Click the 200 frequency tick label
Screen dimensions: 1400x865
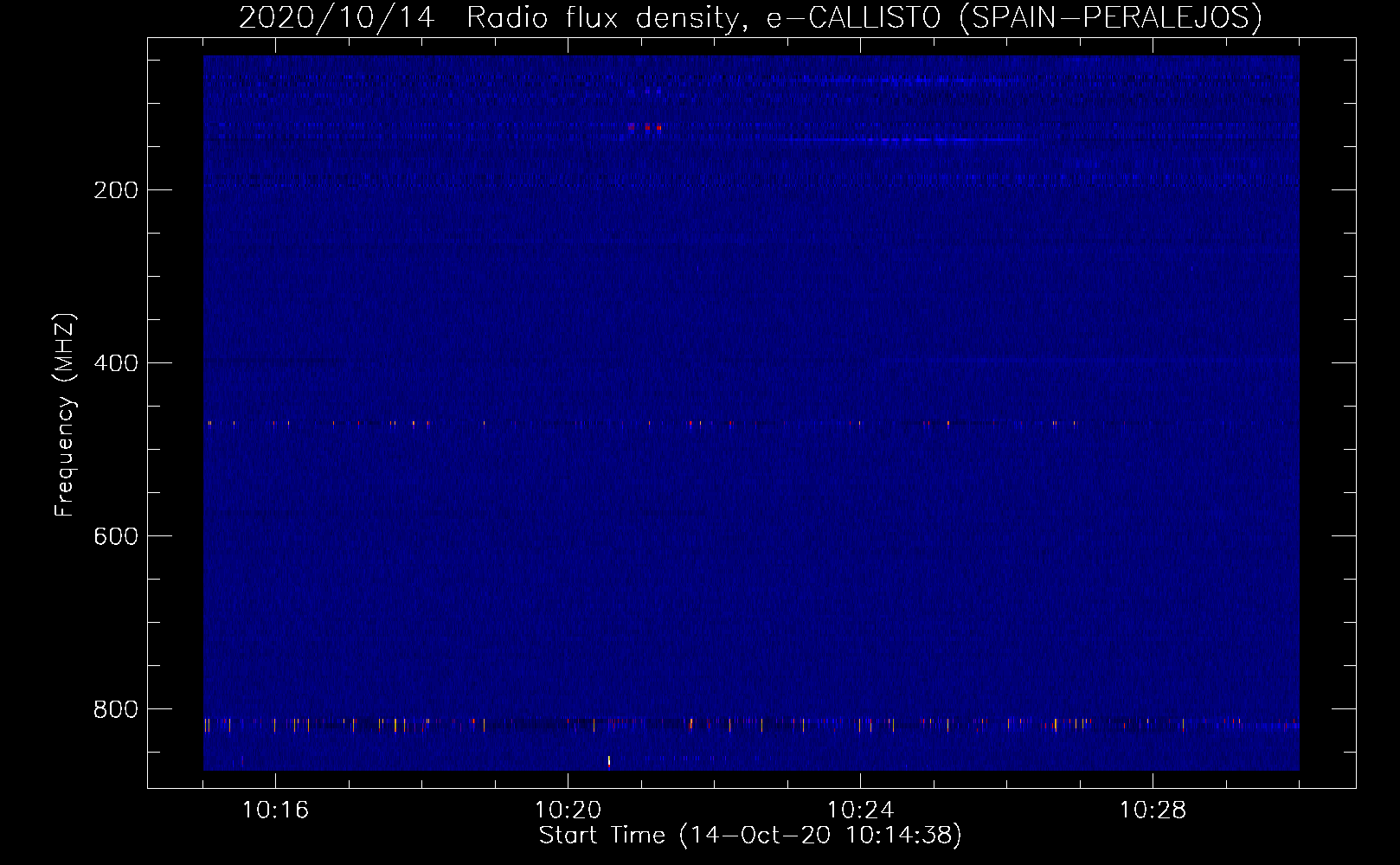pos(116,190)
